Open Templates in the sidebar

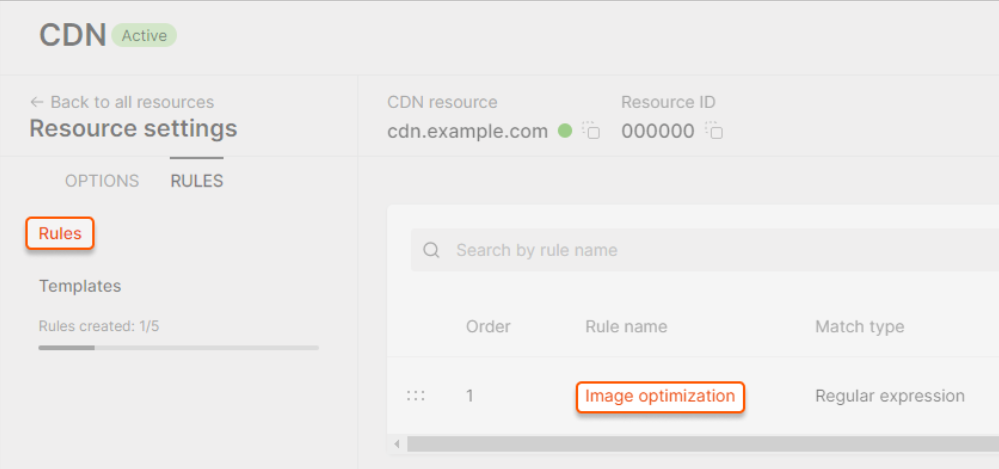80,286
